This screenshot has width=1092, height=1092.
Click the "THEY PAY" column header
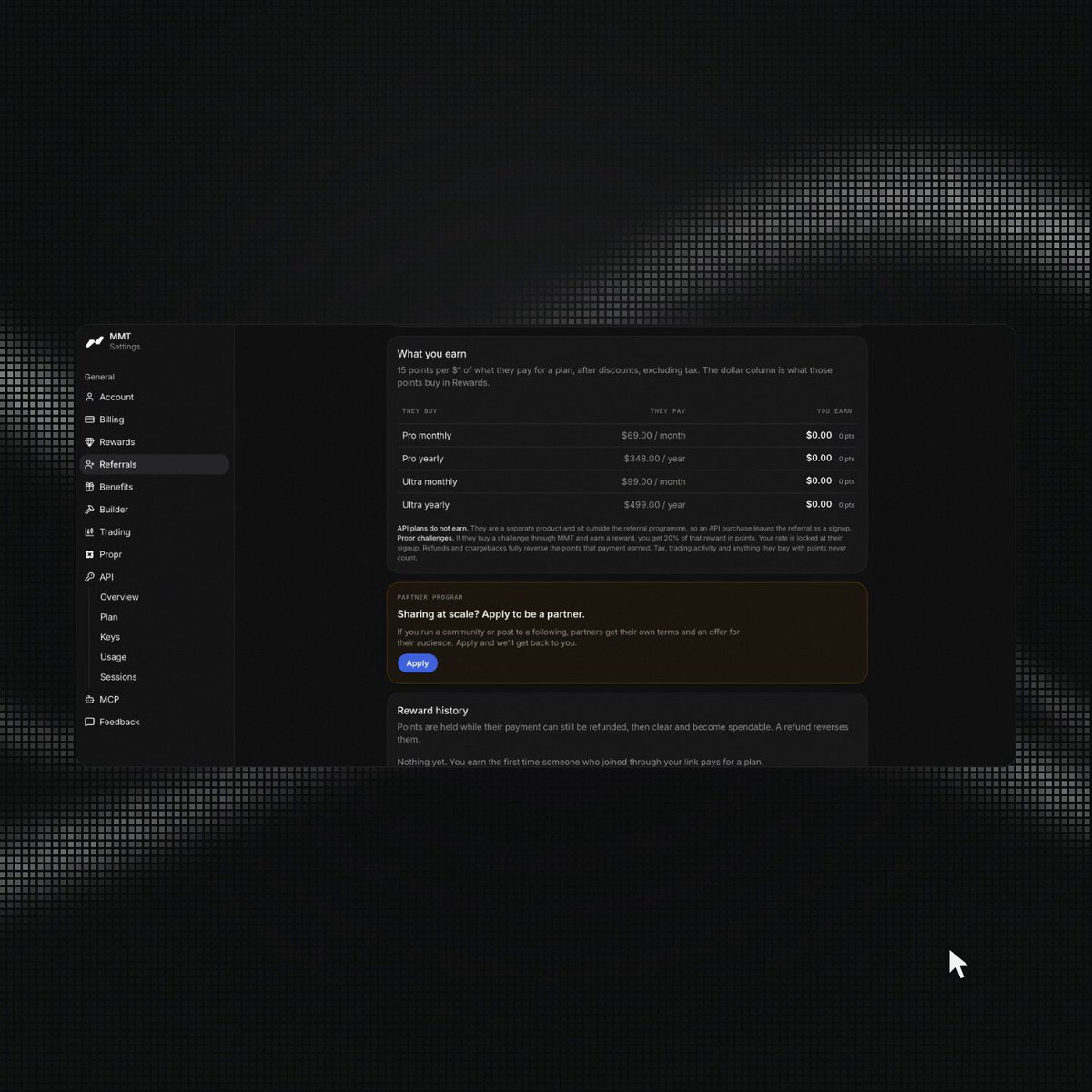coord(668,411)
